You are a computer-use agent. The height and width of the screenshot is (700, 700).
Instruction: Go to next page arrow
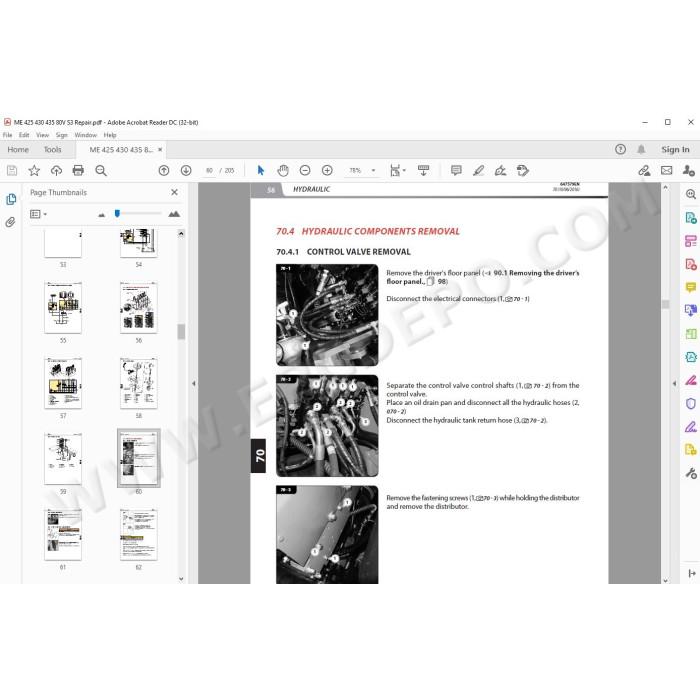(x=186, y=170)
